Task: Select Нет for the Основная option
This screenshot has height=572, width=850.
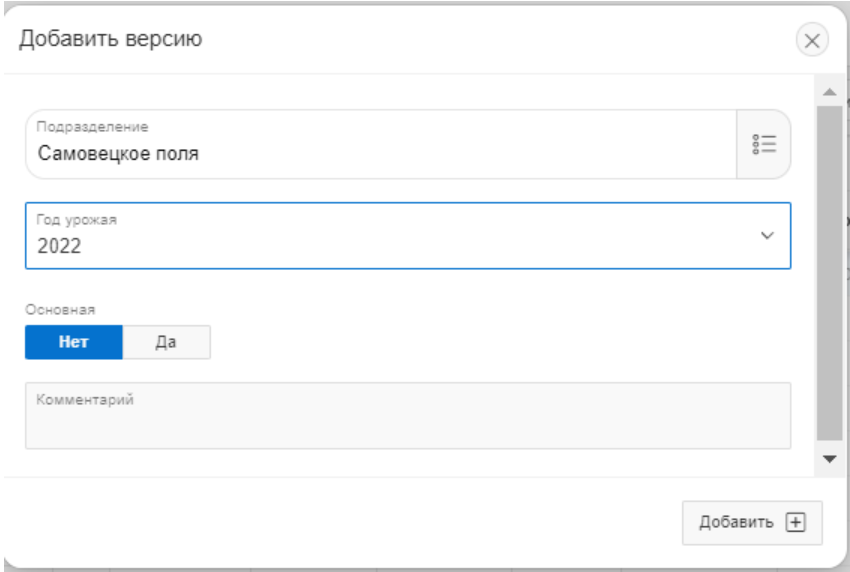Action: [x=74, y=342]
